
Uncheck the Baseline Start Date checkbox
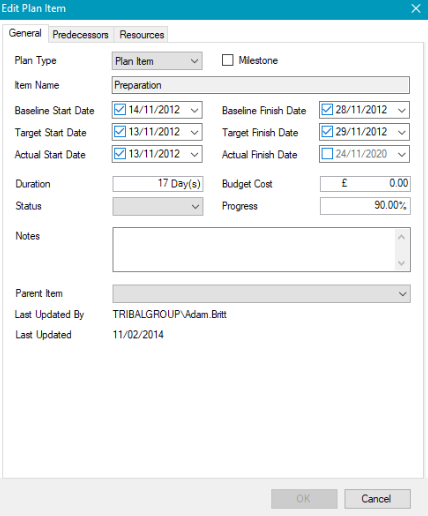click(x=120, y=110)
